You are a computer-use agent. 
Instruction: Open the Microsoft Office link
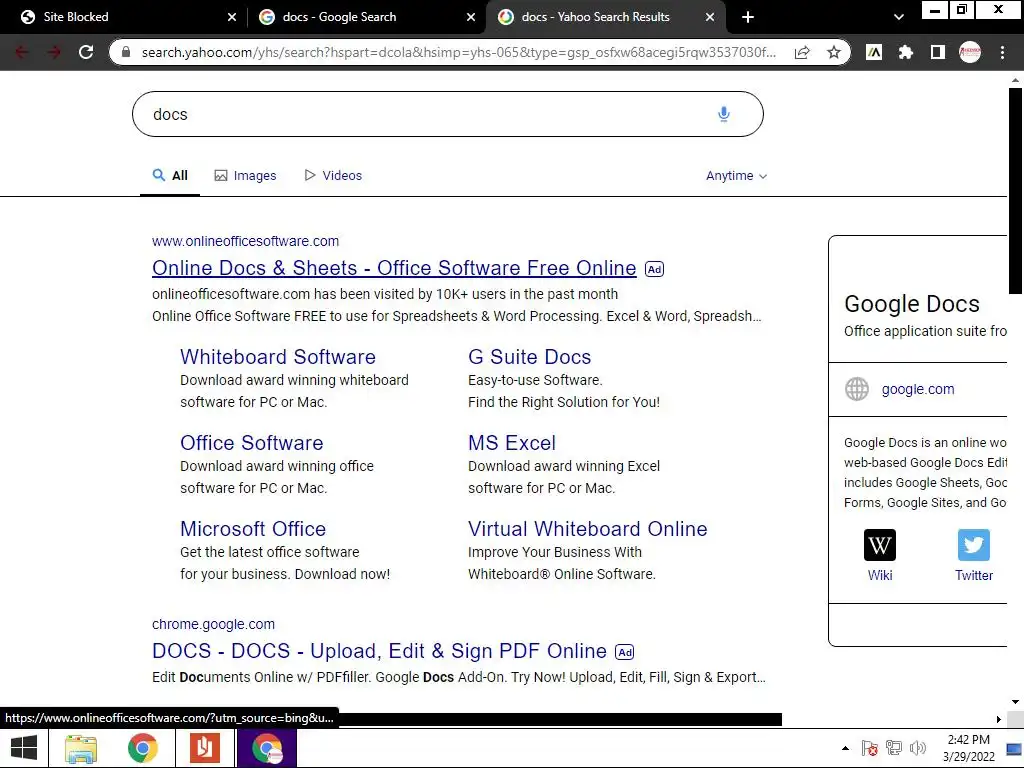[253, 529]
